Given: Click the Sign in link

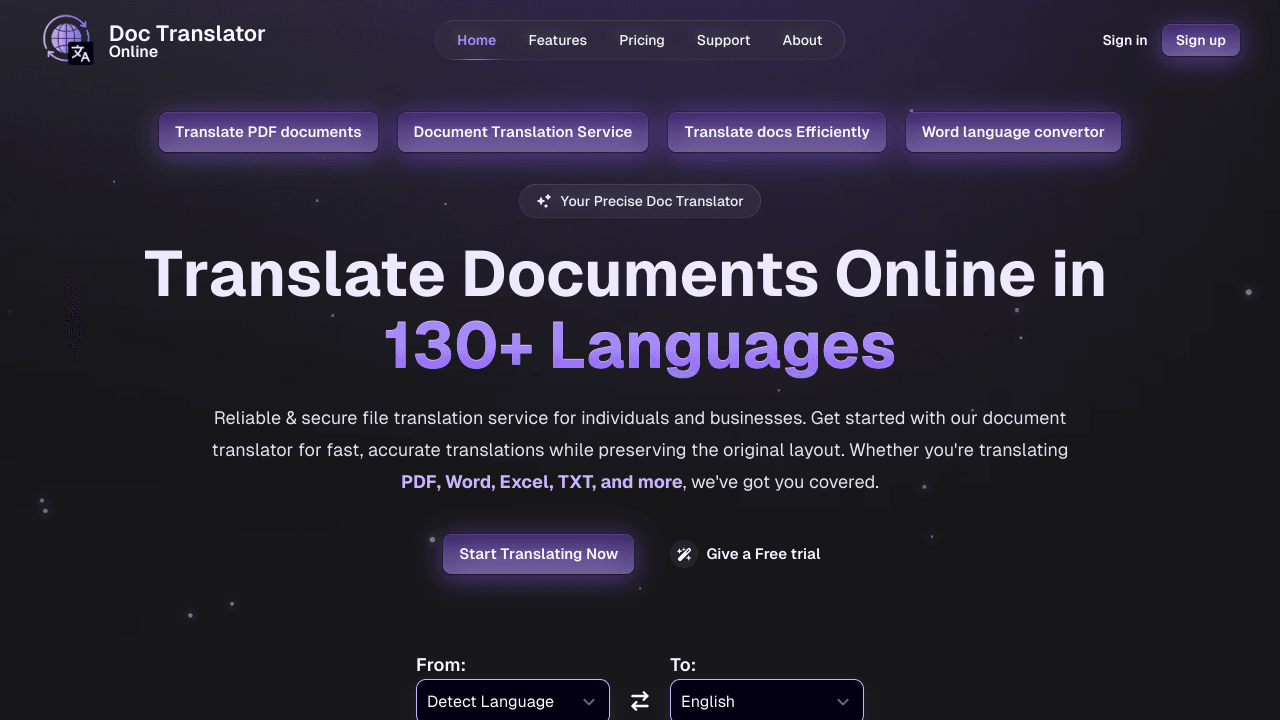Looking at the screenshot, I should (x=1124, y=40).
